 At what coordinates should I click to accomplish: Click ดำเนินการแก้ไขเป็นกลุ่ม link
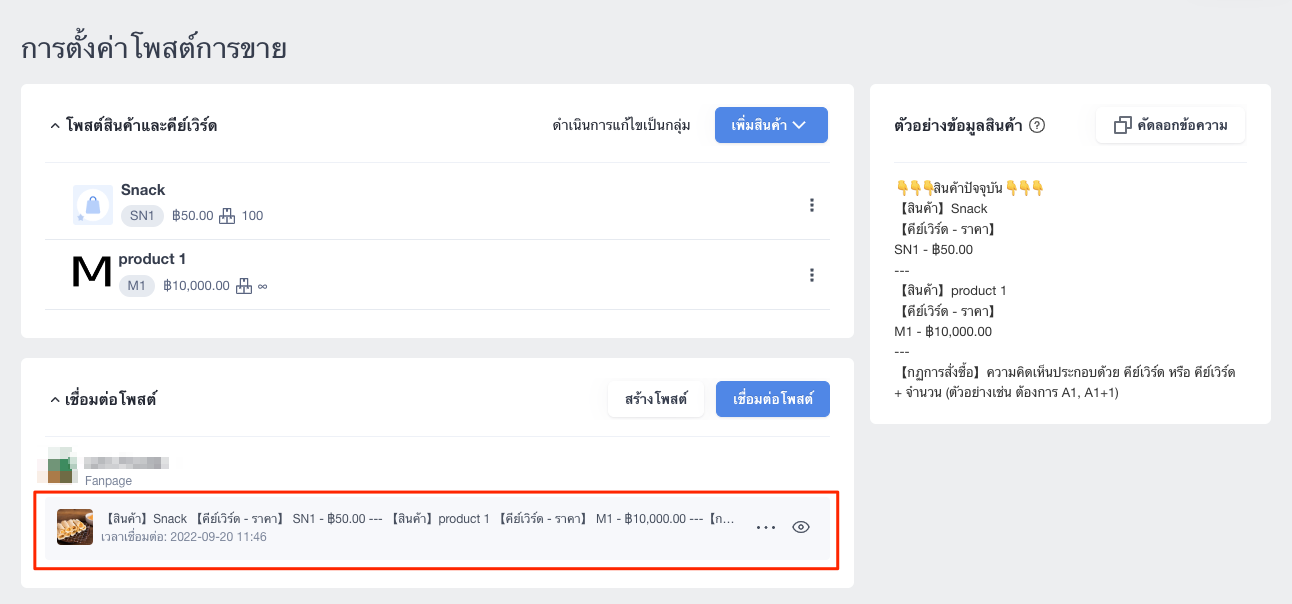(x=621, y=125)
